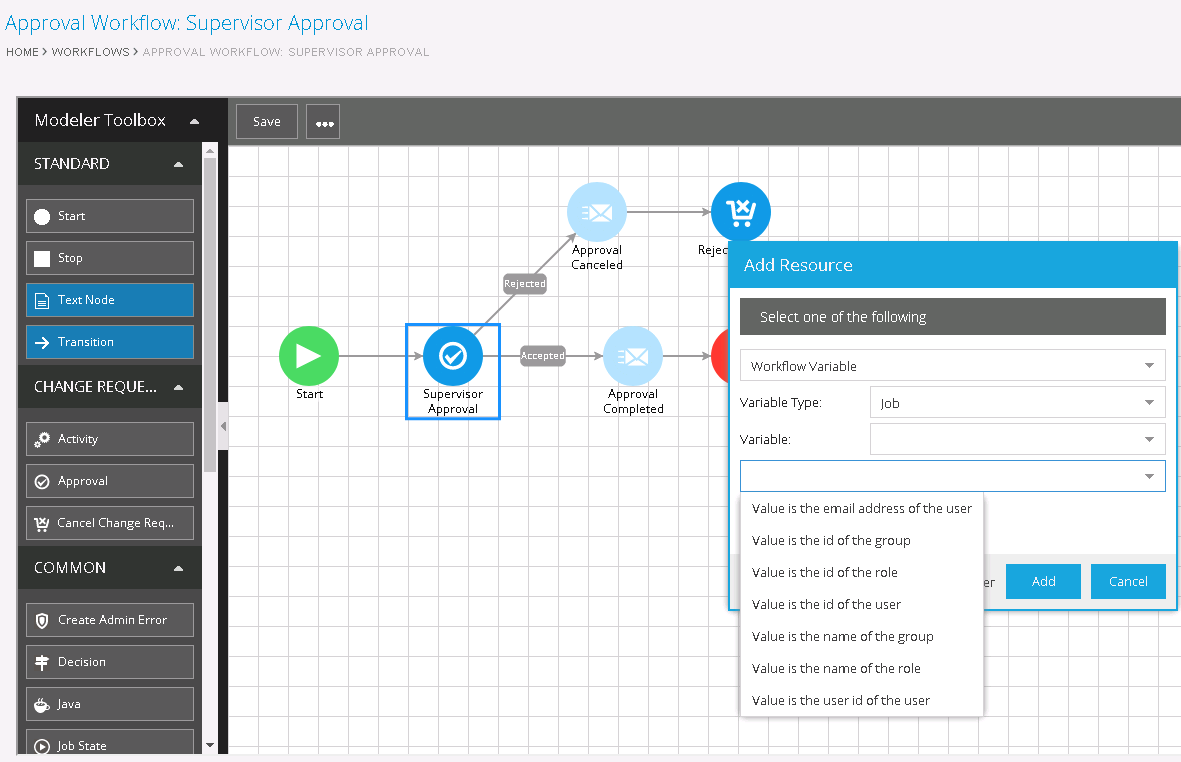Select the Stop node tool
The image size is (1181, 762).
tap(109, 257)
